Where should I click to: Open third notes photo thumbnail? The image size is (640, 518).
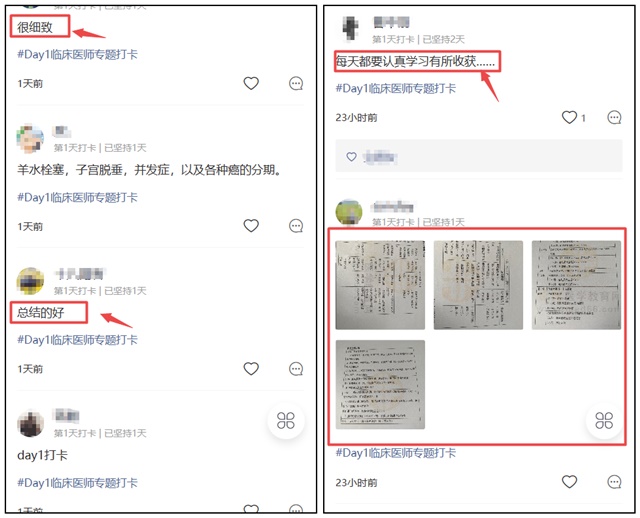tap(576, 285)
